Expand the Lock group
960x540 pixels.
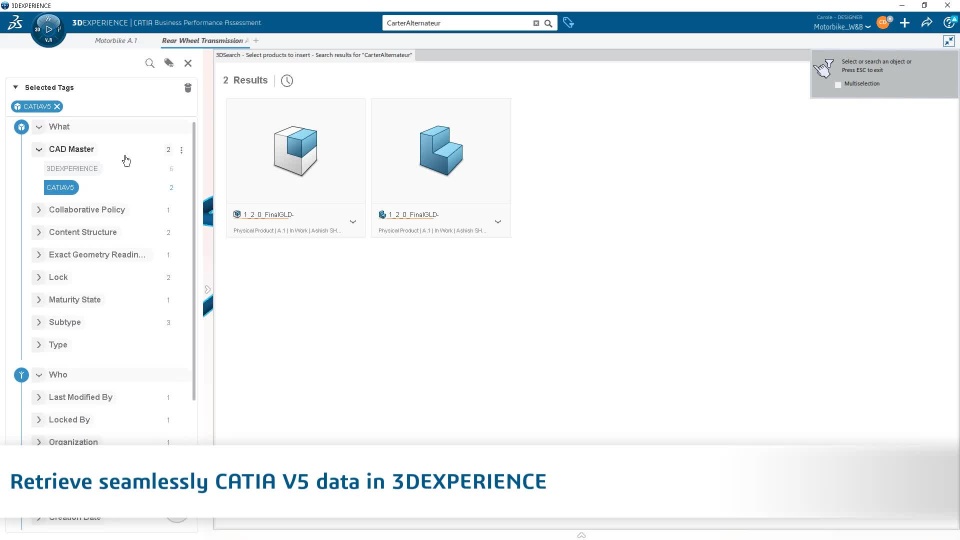(39, 277)
